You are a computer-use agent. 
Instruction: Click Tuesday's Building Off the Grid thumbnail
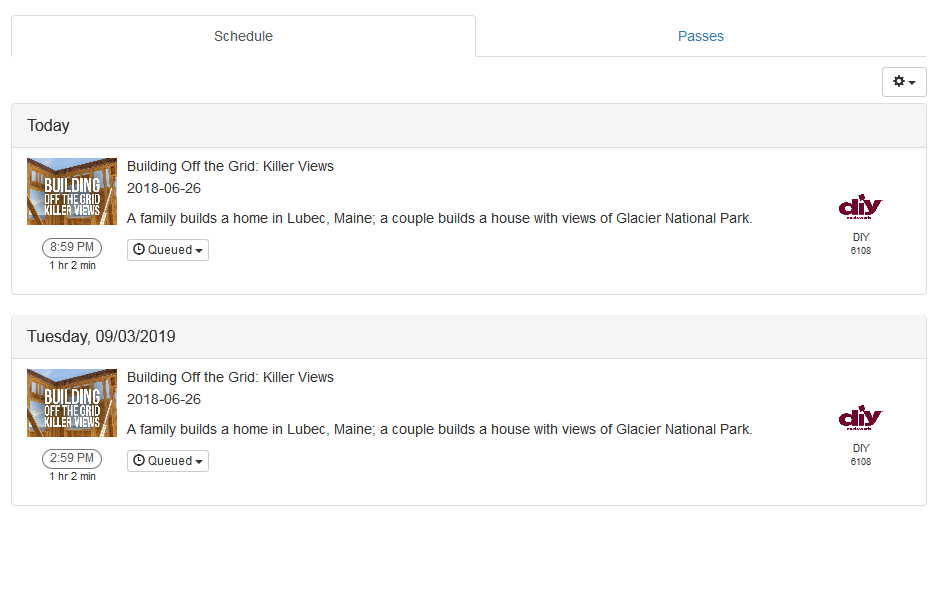(72, 402)
